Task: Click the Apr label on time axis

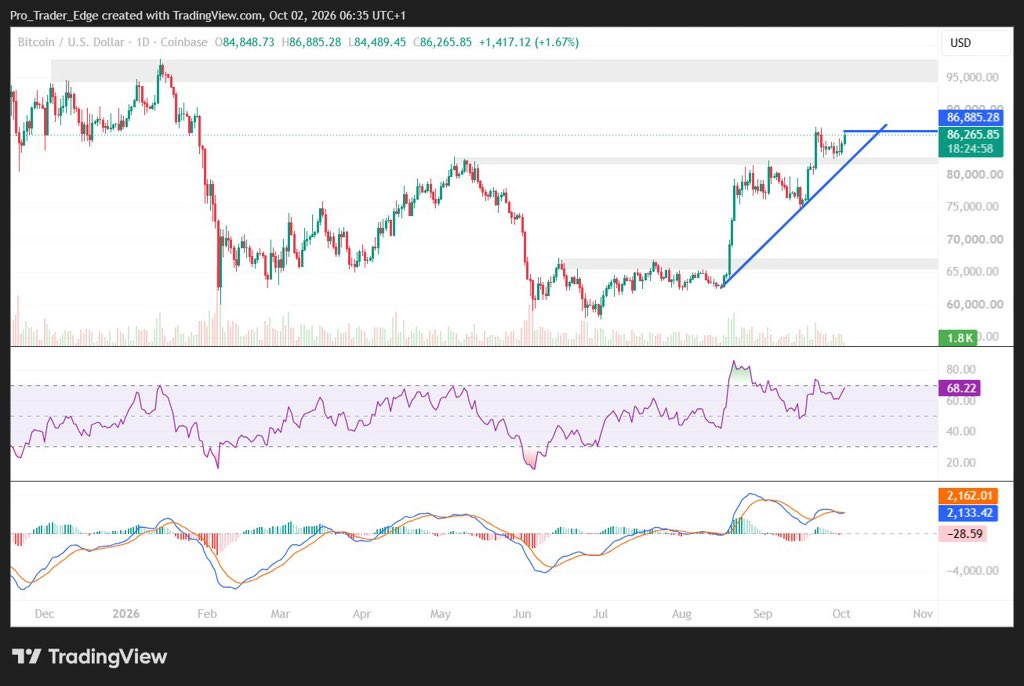Action: [x=362, y=613]
